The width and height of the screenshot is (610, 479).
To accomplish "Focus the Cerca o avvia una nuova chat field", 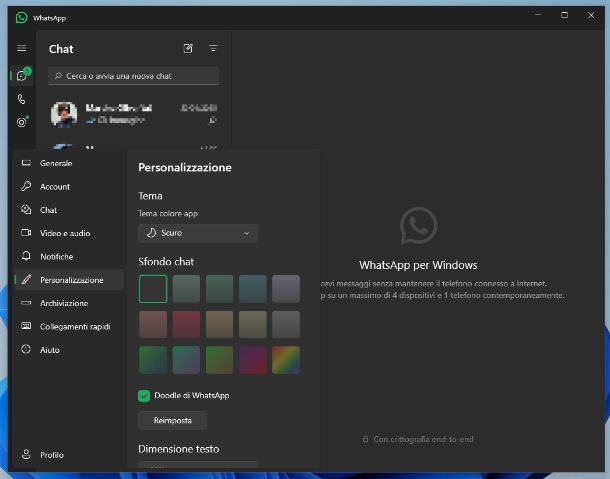I will (133, 76).
